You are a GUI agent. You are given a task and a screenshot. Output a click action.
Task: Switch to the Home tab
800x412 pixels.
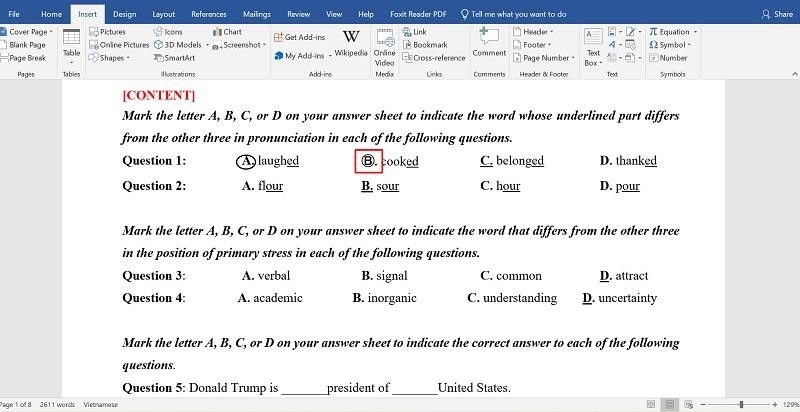coord(52,14)
